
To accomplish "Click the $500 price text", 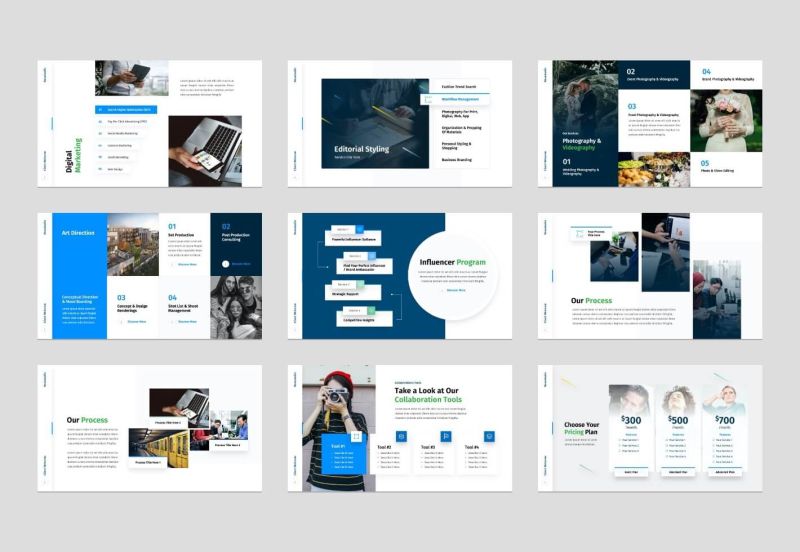I will [x=678, y=420].
